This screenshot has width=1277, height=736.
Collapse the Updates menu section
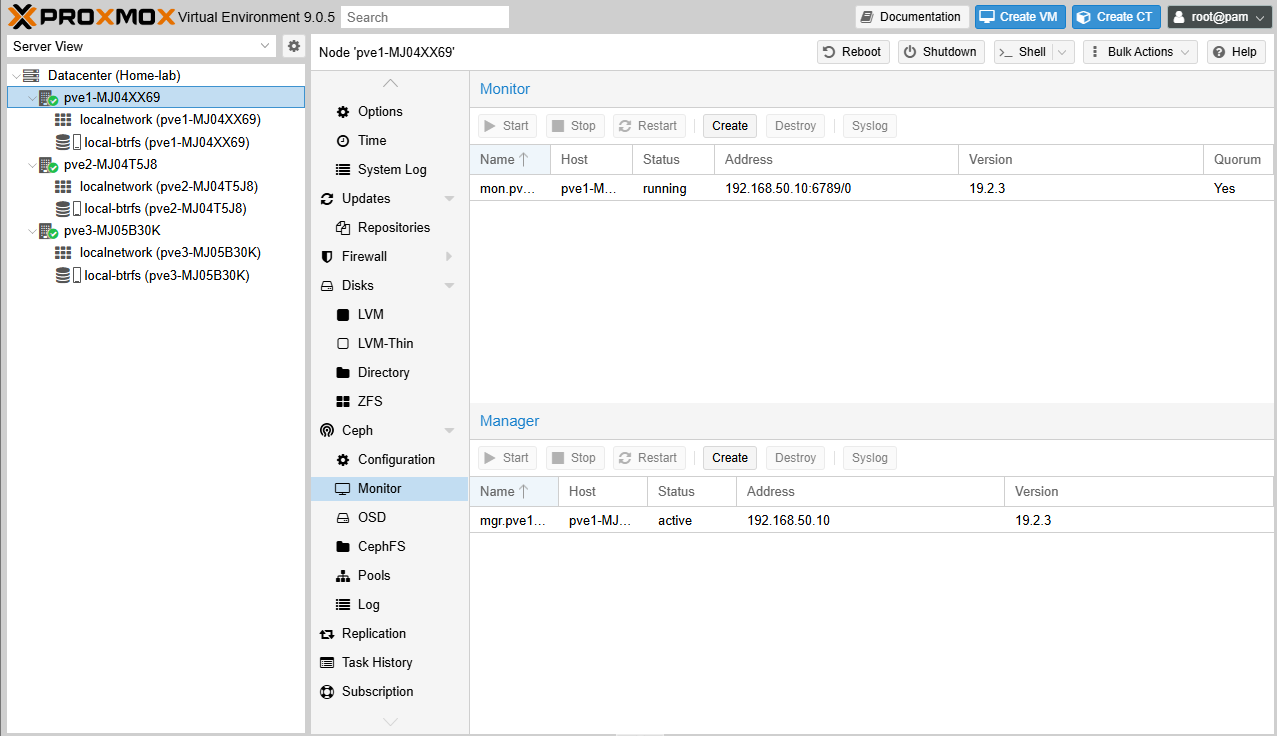click(449, 199)
